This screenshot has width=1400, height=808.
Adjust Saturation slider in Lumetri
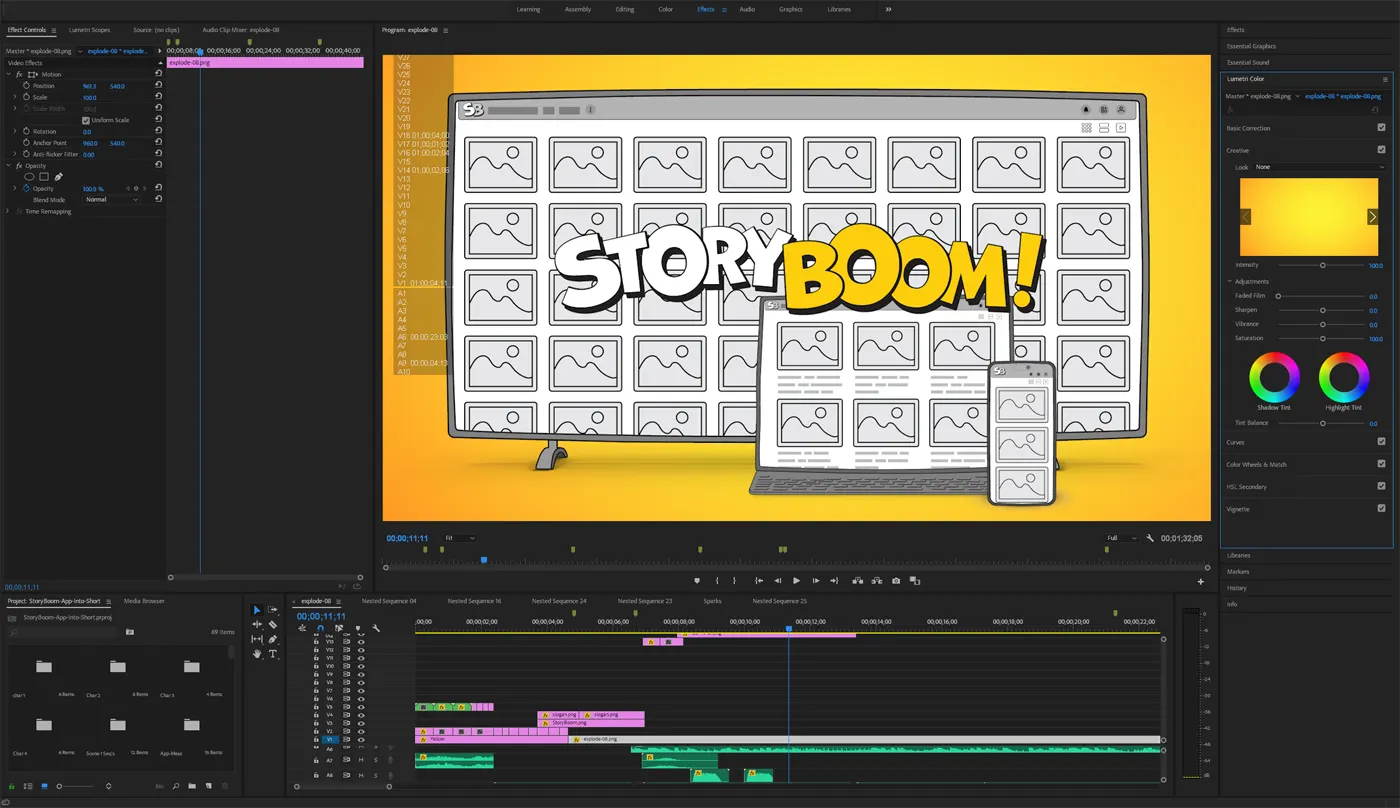[1322, 338]
